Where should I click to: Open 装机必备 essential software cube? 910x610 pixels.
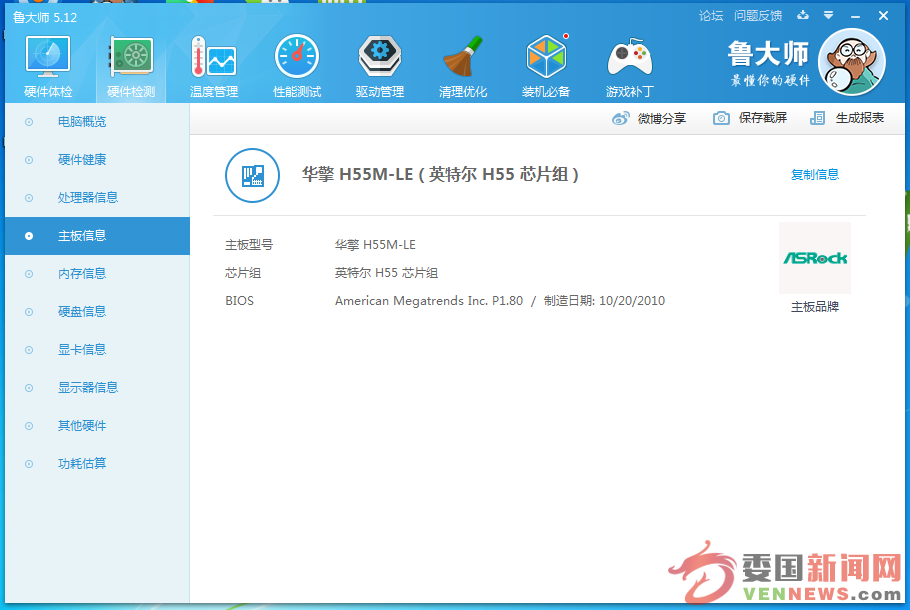pos(546,66)
